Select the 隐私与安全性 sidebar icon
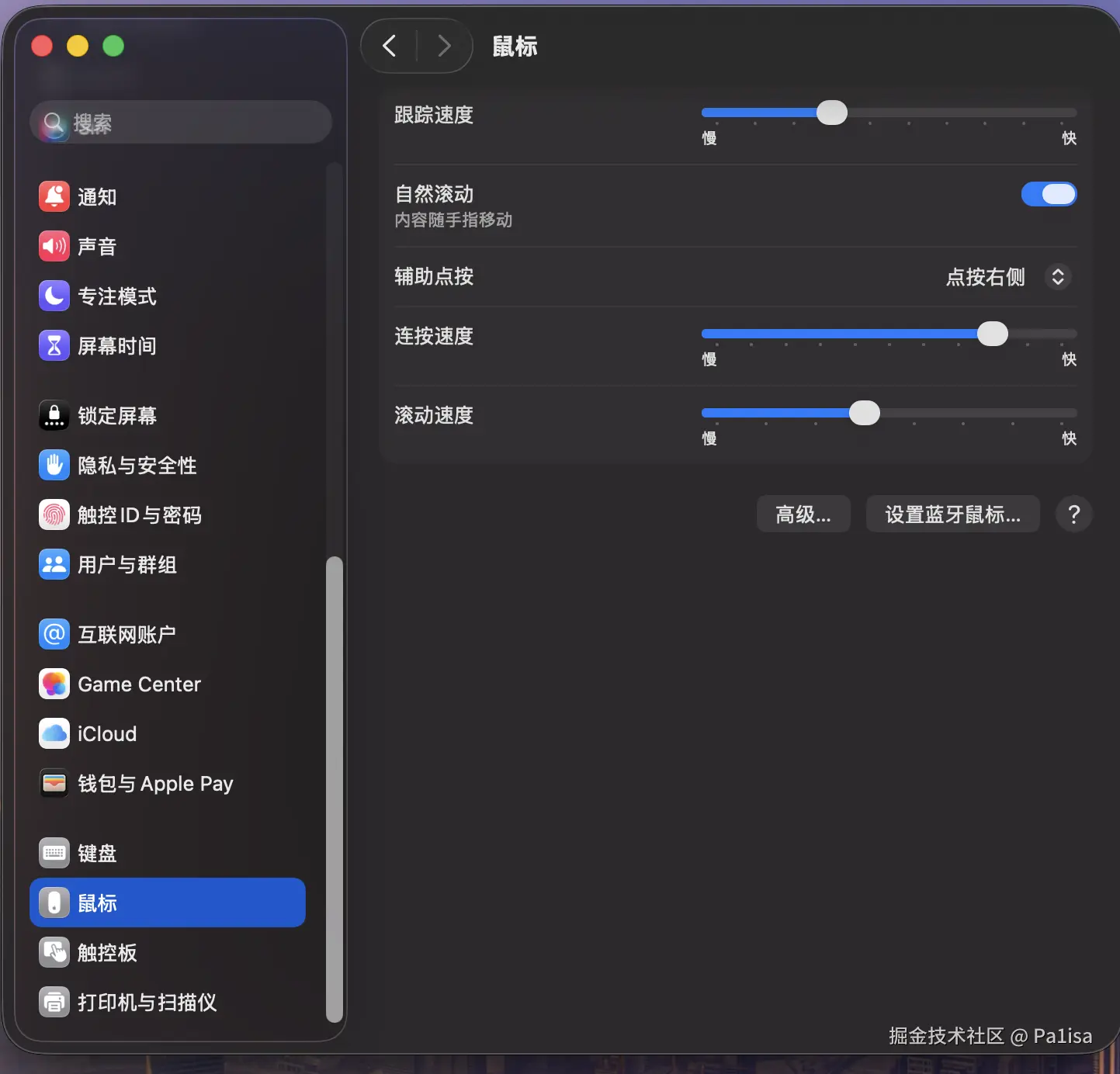Image resolution: width=1120 pixels, height=1074 pixels. coord(54,465)
